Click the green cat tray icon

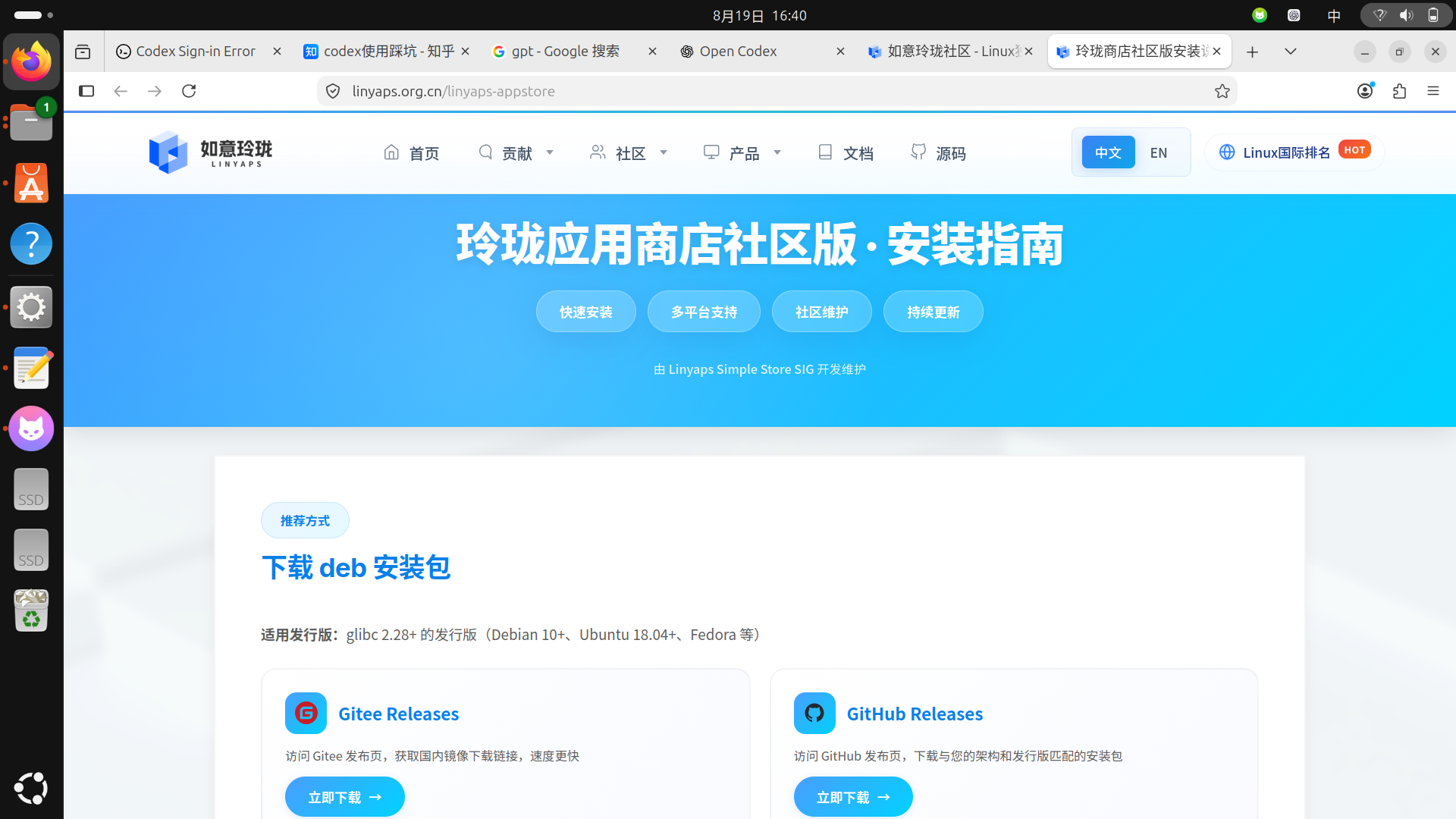(x=1260, y=15)
